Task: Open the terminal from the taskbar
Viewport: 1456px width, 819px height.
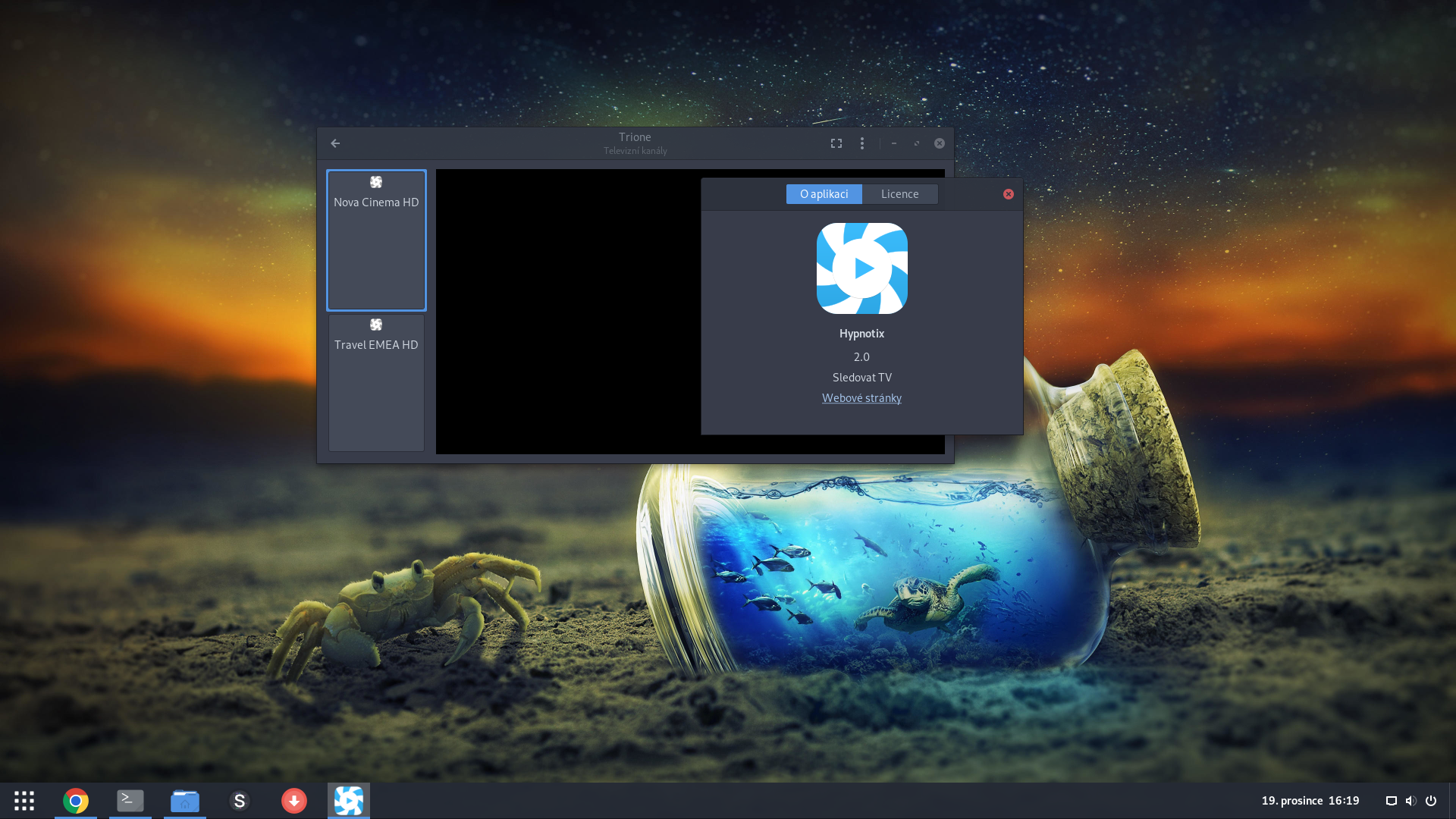Action: click(x=130, y=800)
